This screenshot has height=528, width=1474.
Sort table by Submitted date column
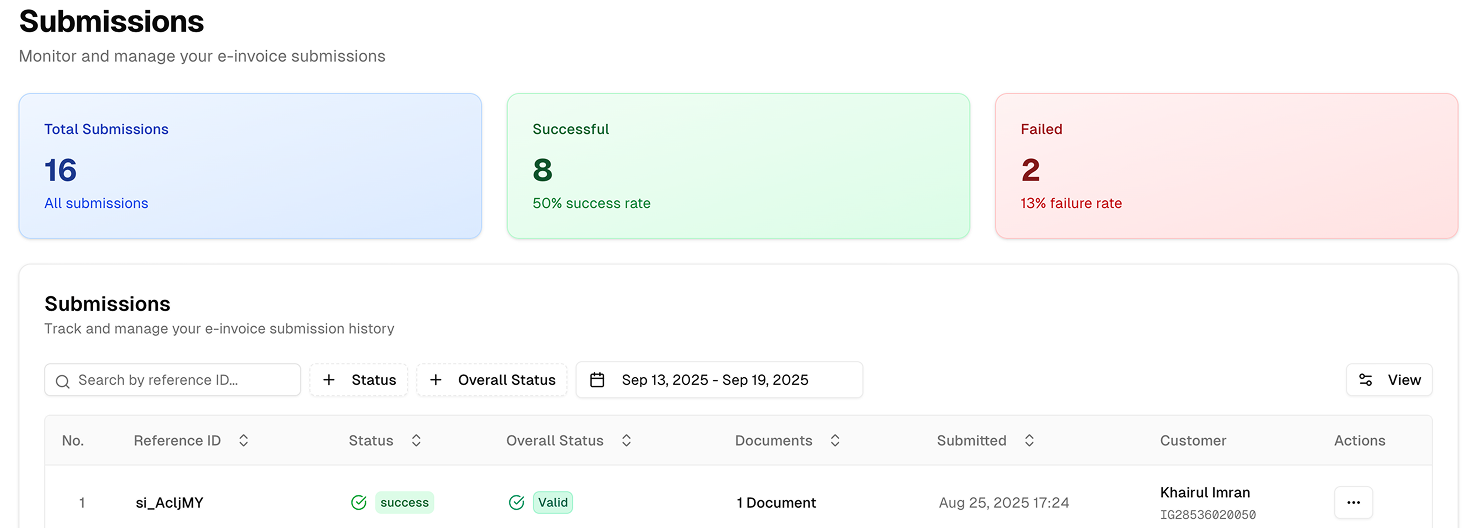(x=1029, y=441)
